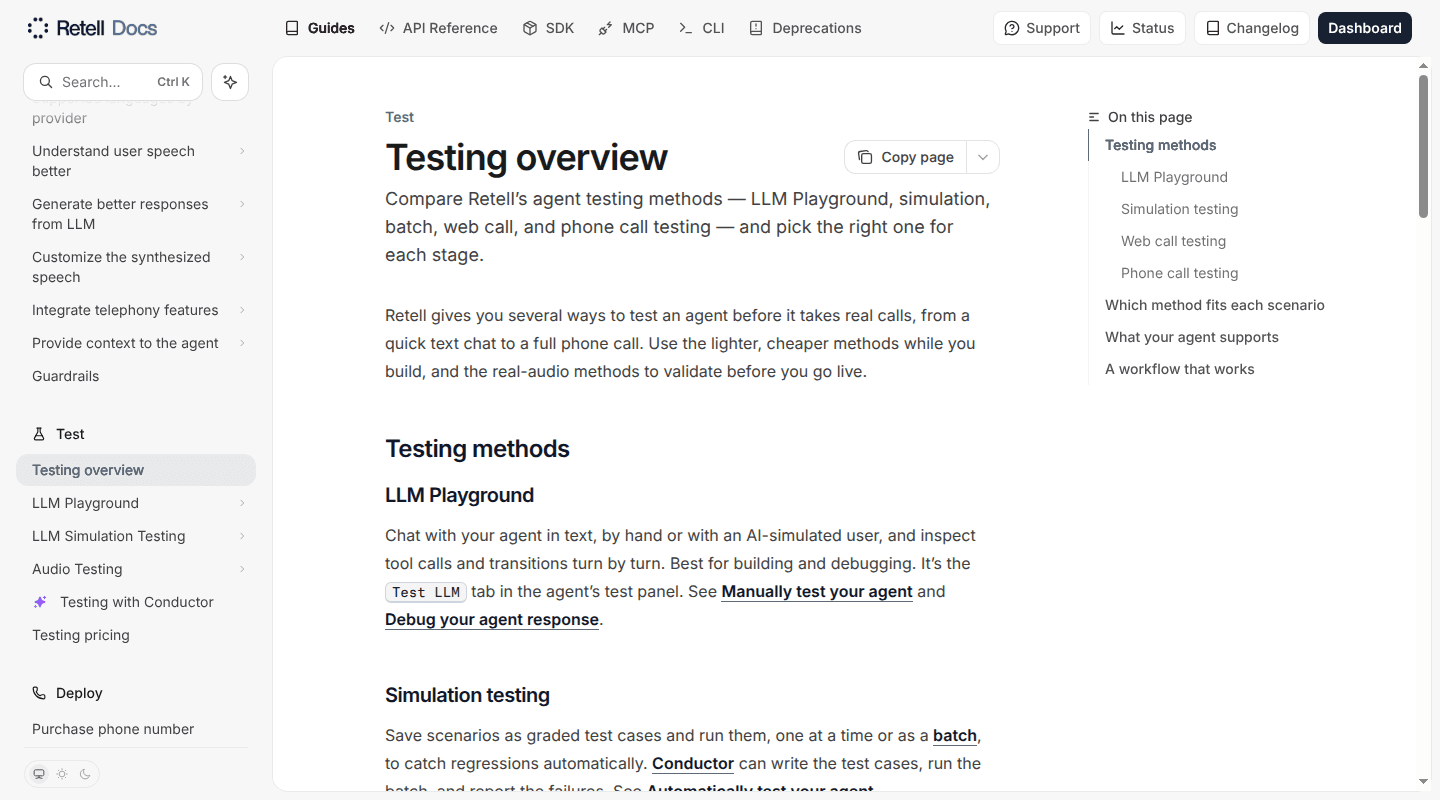Open the SDK tab
This screenshot has height=800, width=1440.
coord(548,28)
